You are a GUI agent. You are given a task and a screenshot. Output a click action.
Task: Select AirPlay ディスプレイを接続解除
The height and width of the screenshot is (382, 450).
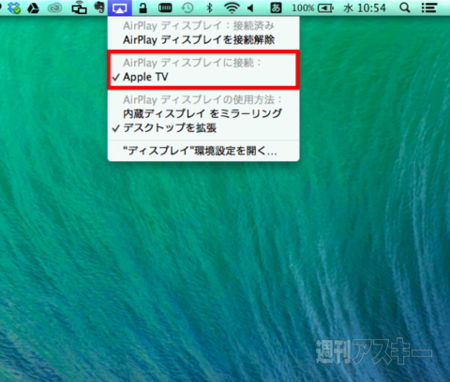[x=203, y=40]
